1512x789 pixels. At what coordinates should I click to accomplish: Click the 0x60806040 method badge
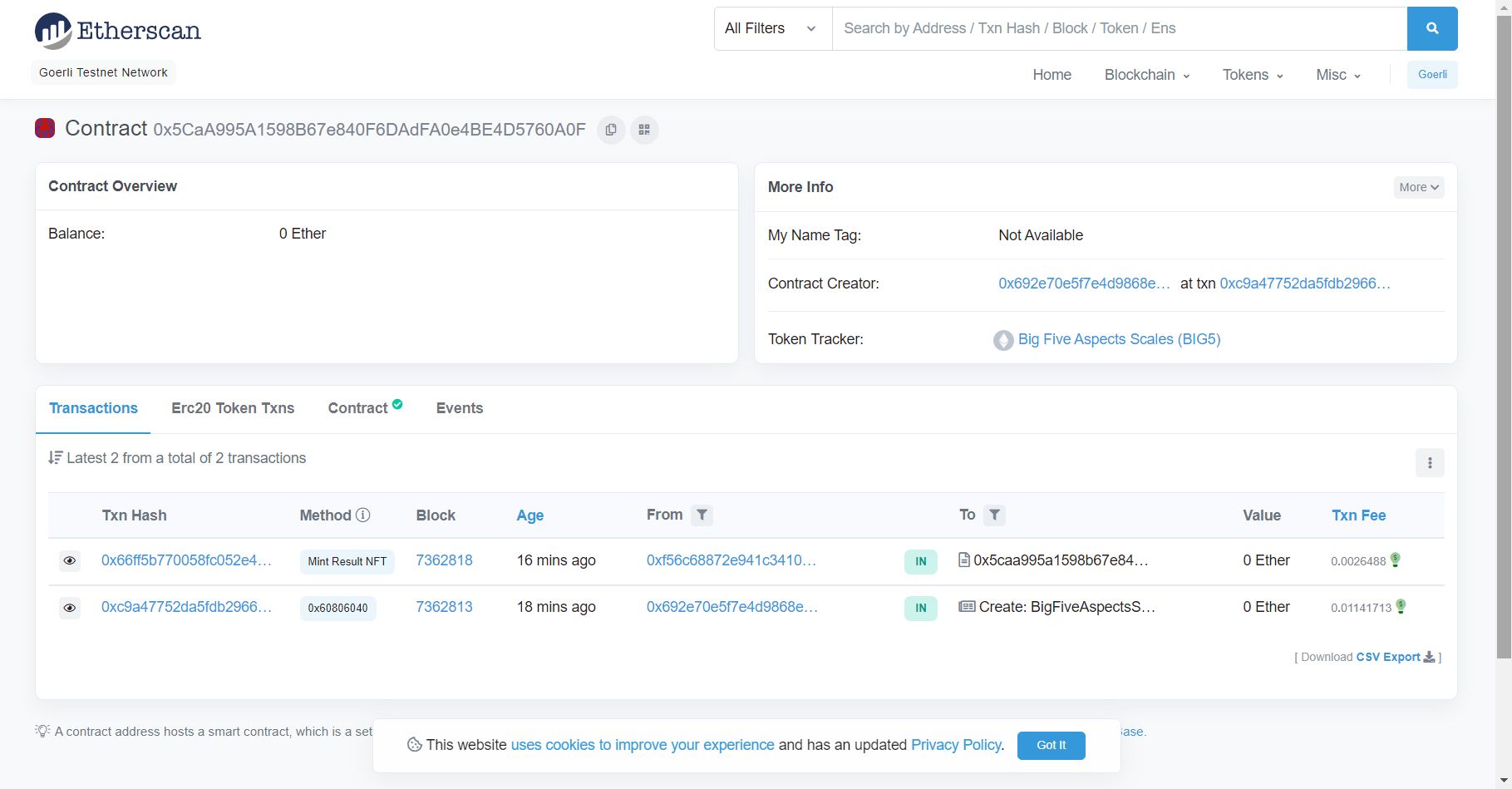pos(337,608)
